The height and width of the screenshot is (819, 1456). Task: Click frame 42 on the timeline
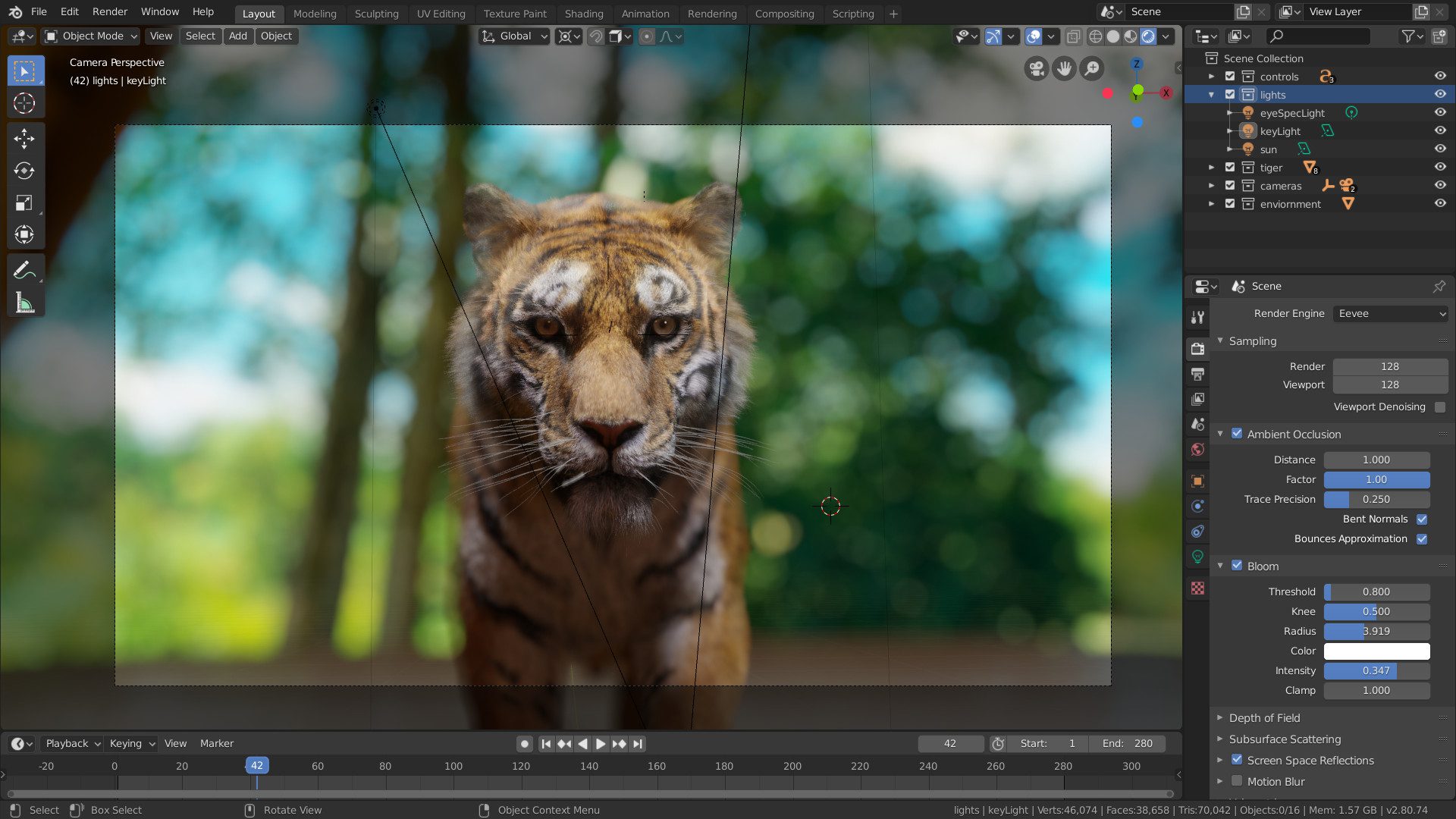256,765
